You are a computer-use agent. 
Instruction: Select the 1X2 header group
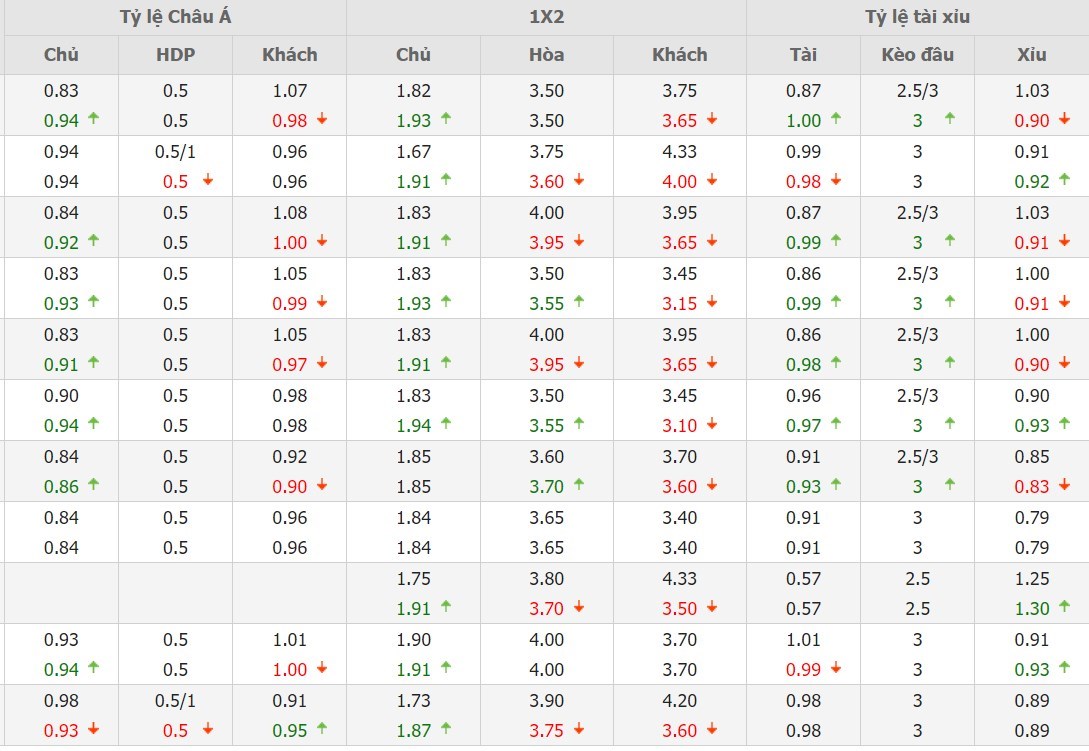coord(546,17)
